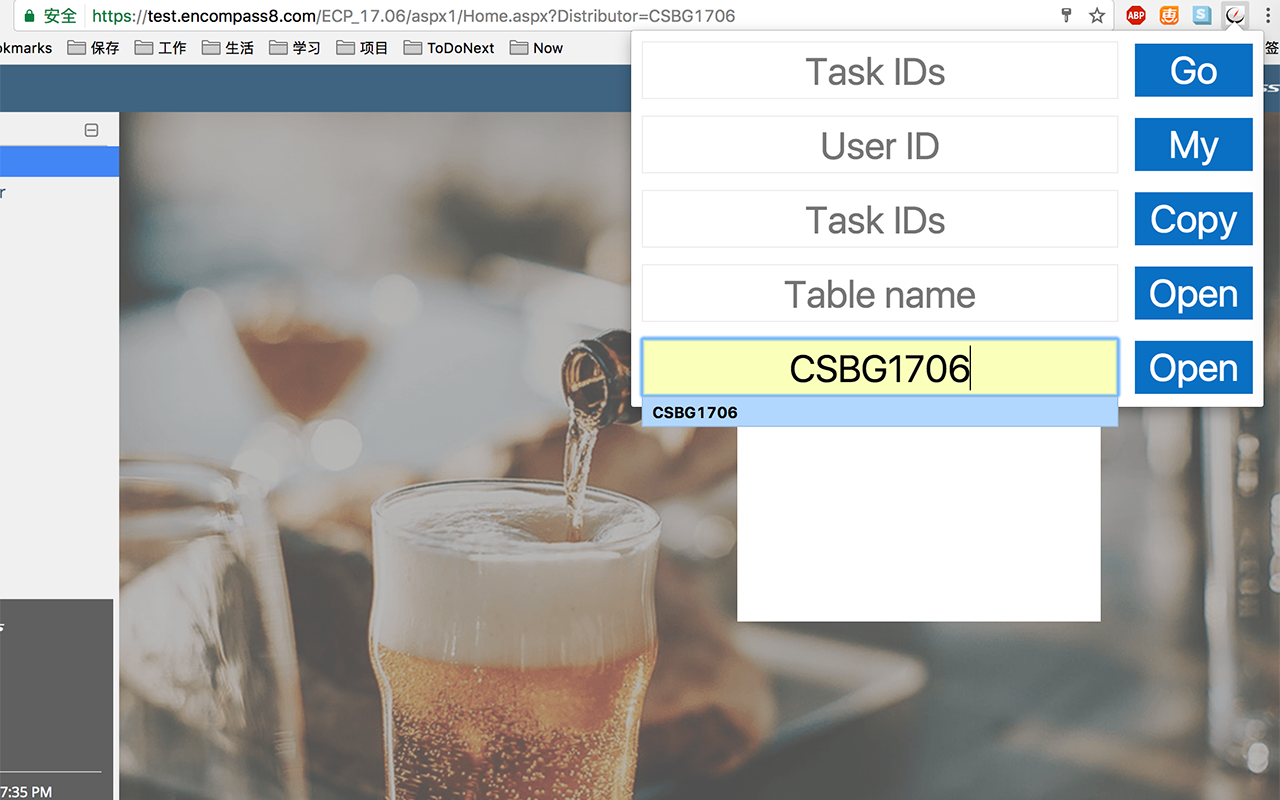1280x800 pixels.
Task: Click Open next to CSBG1706 field
Action: pyautogui.click(x=1193, y=367)
